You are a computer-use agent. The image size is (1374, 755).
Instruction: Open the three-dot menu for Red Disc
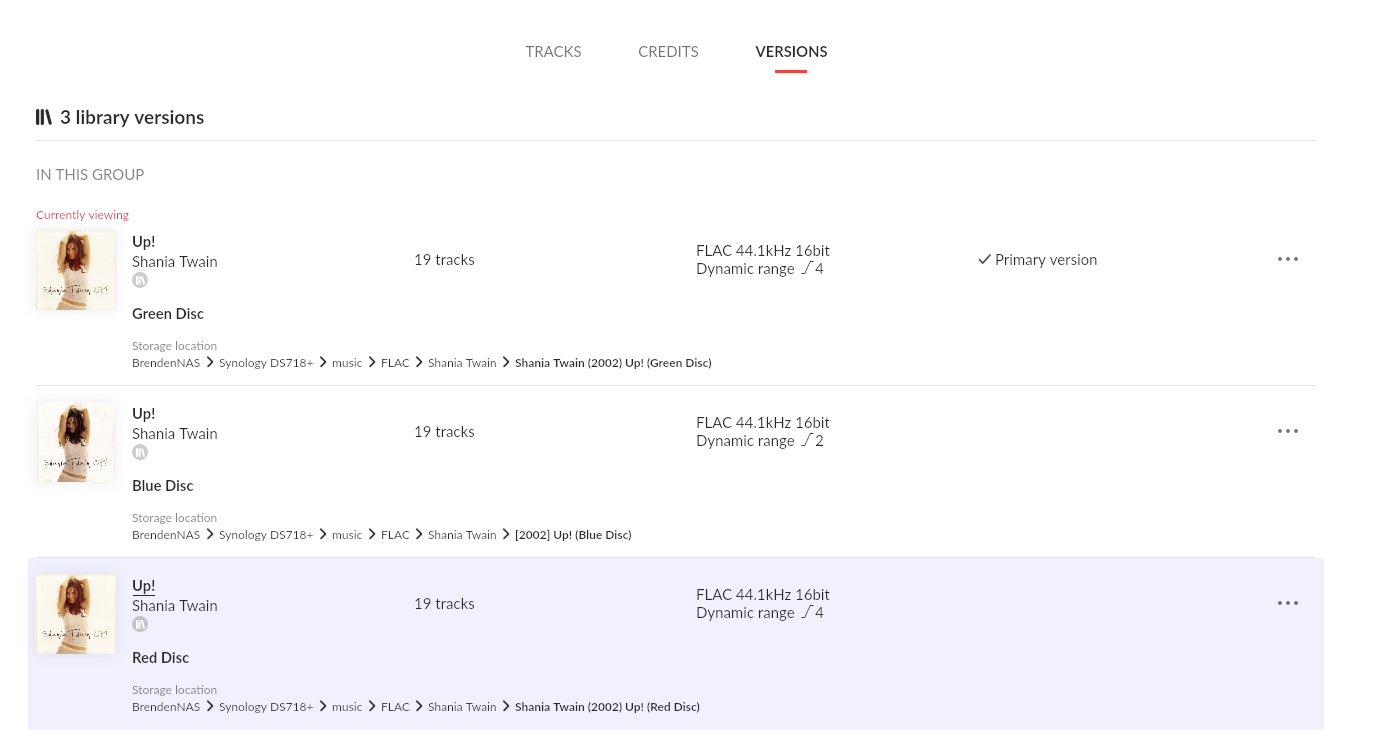[1287, 604]
